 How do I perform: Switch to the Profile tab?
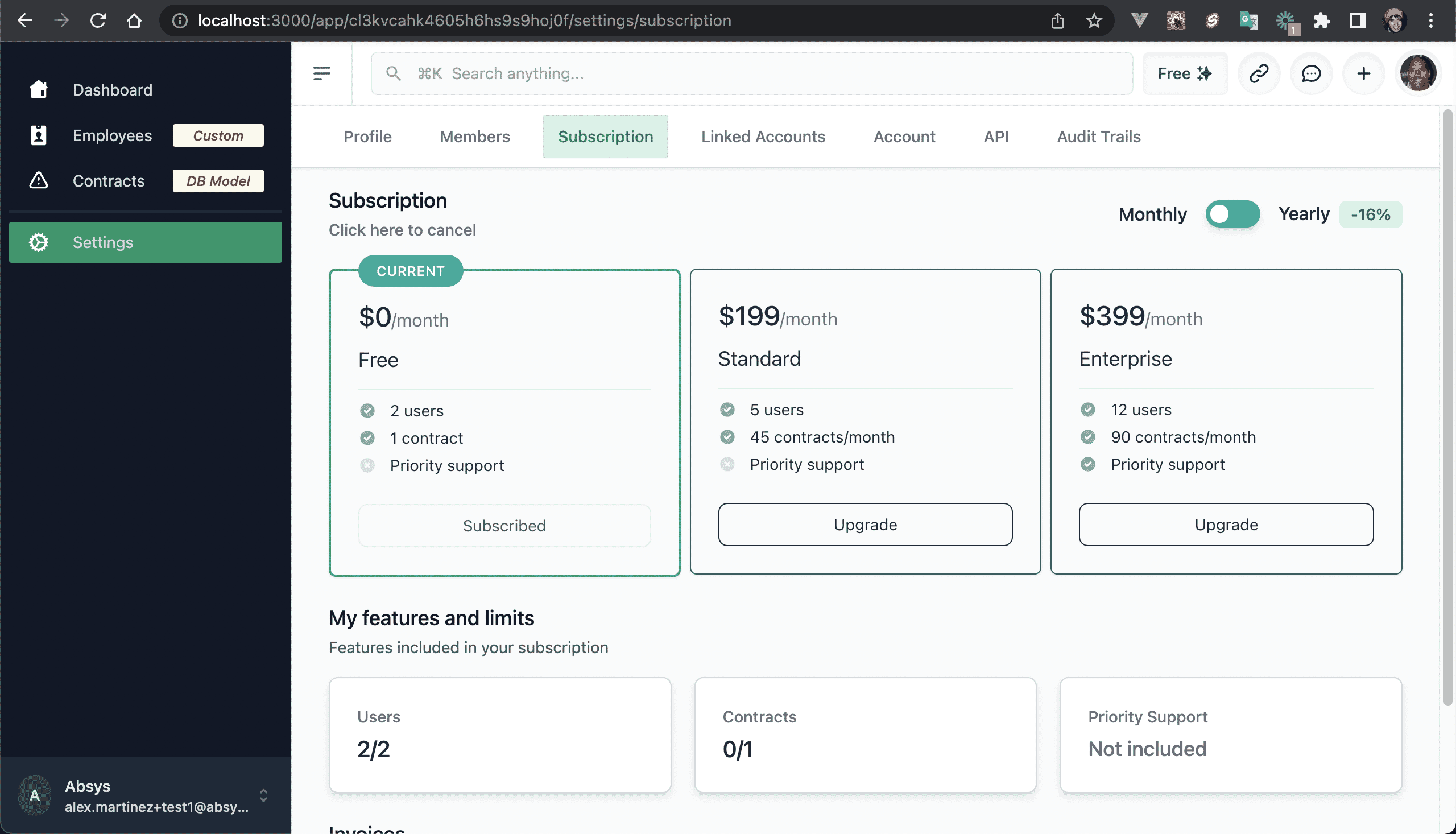(367, 137)
